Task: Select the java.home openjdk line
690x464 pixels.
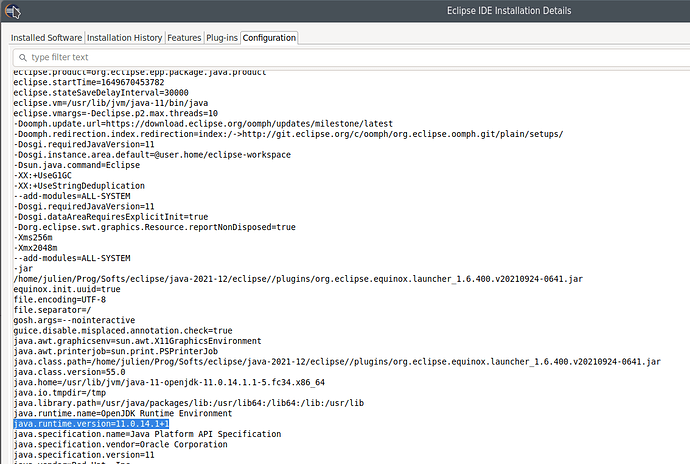Action: [169, 382]
